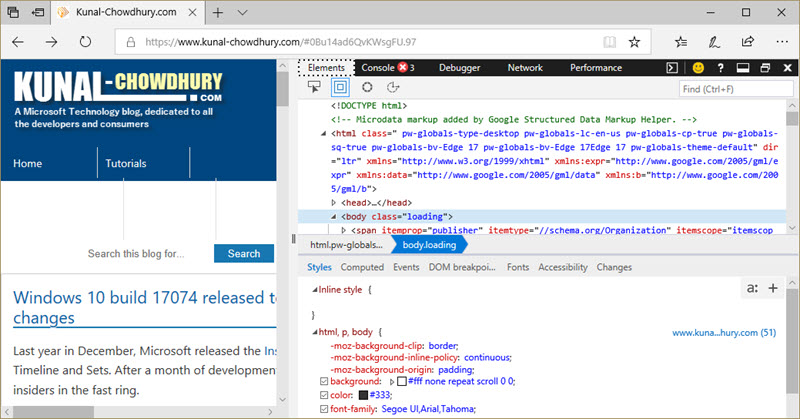Open the www.kuna...hury.com (51) stylesheet link
This screenshot has width=800, height=419.
(x=724, y=333)
